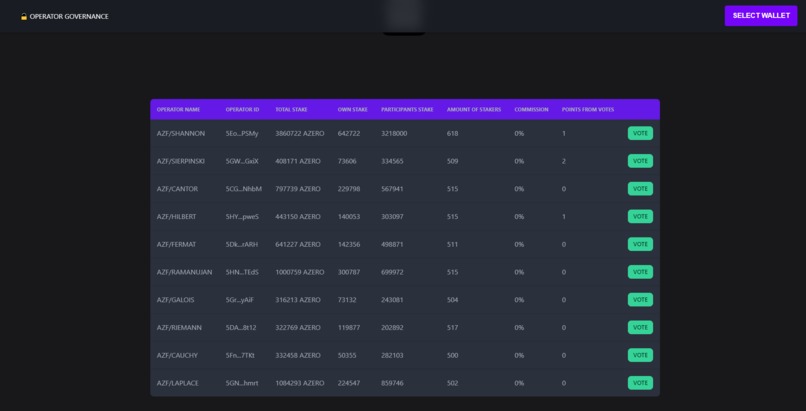Image resolution: width=806 pixels, height=411 pixels.
Task: Click own stake value 642722
Action: [349, 133]
